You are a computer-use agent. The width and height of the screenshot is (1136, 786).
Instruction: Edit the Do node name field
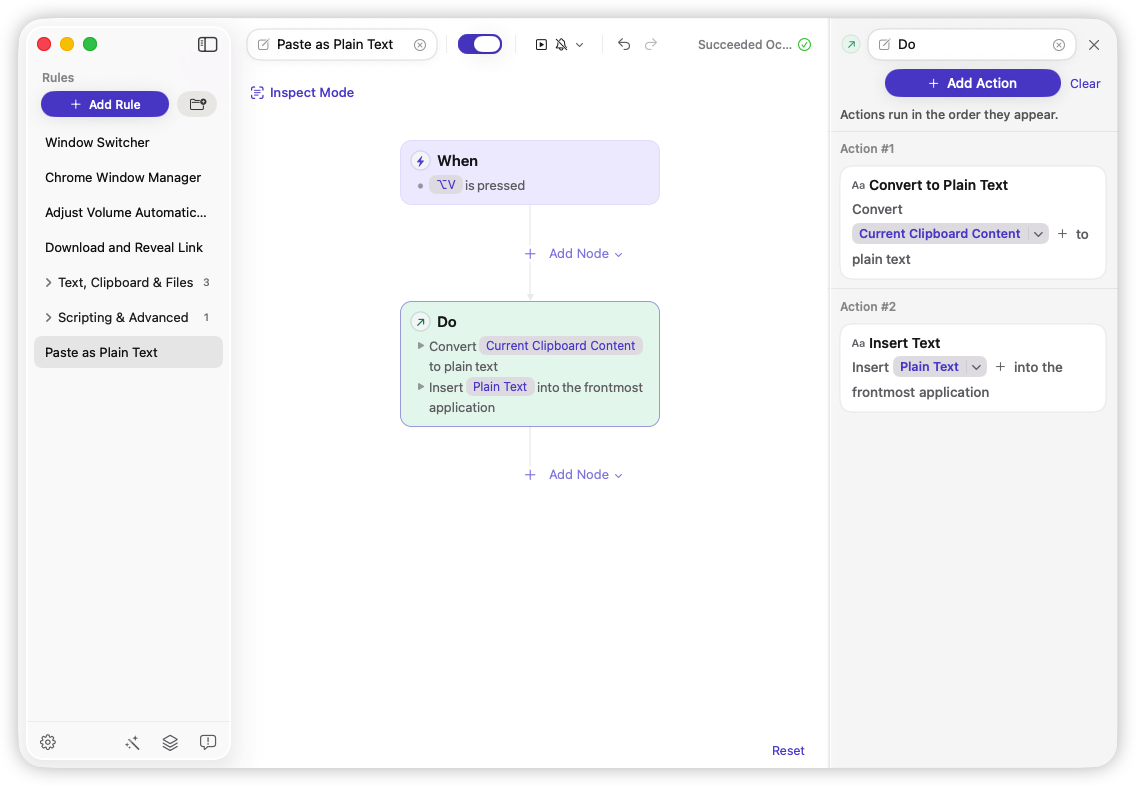[971, 45]
